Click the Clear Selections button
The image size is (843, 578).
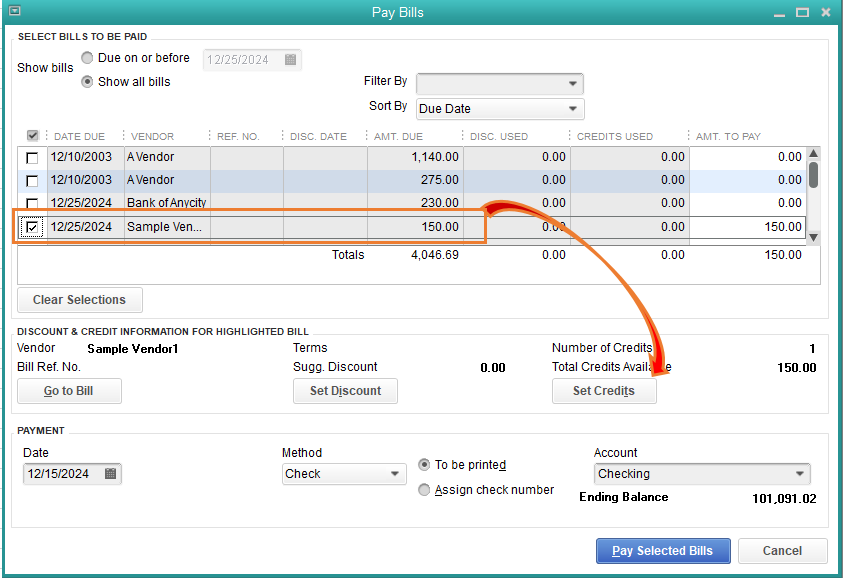pyautogui.click(x=80, y=300)
